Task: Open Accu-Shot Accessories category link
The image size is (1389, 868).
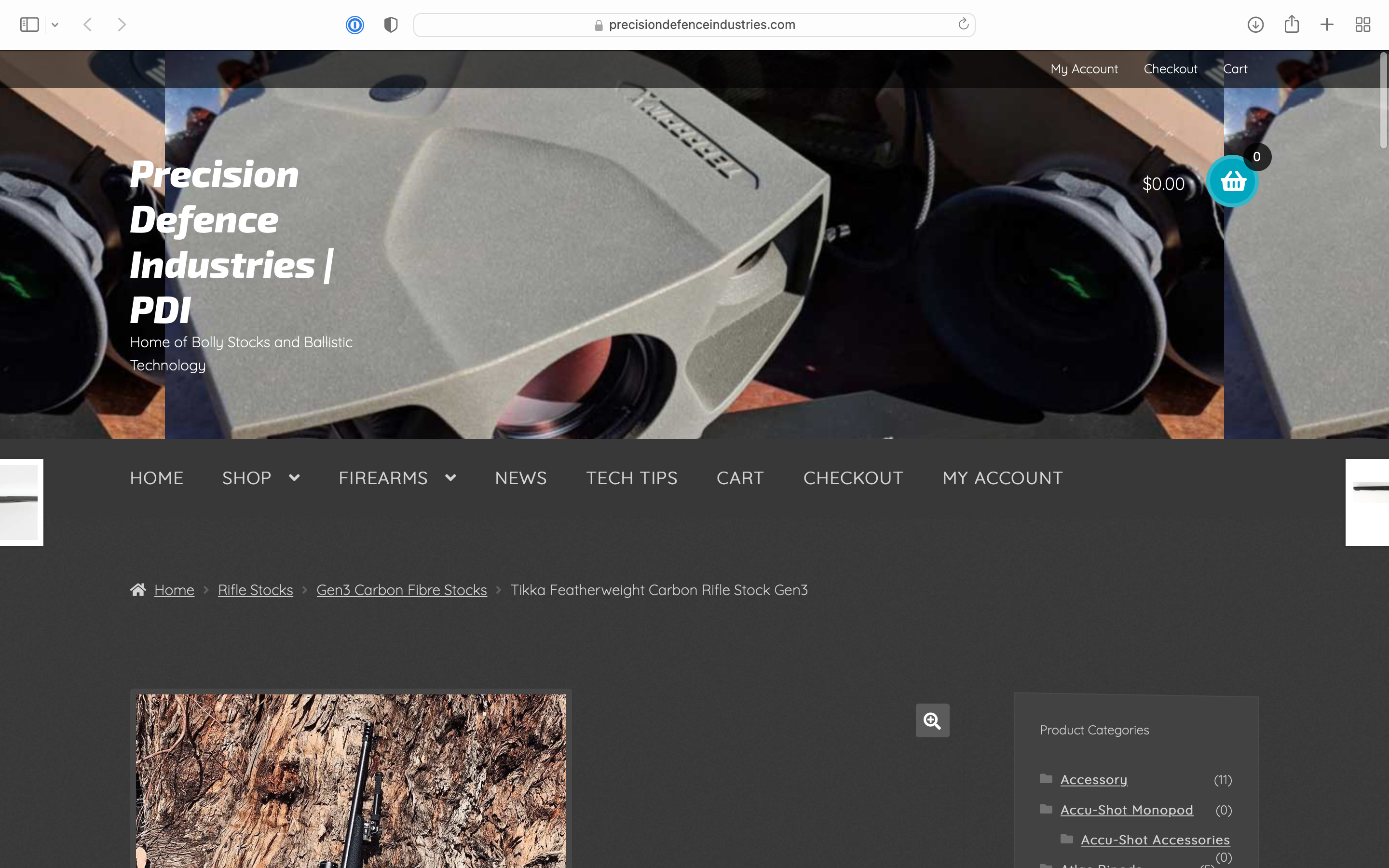Action: coord(1155,840)
